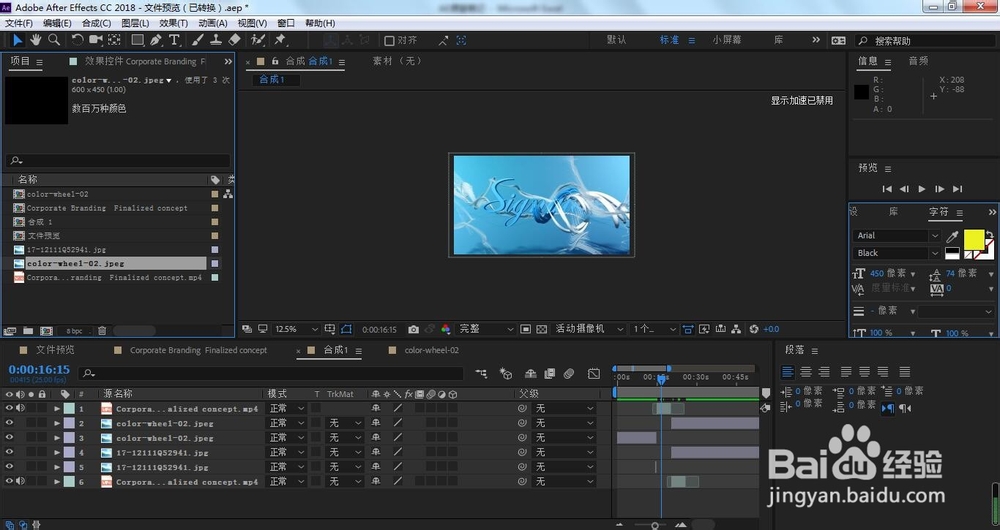Select the Pen tool
Screen dimensions: 1000x530
tap(156, 40)
